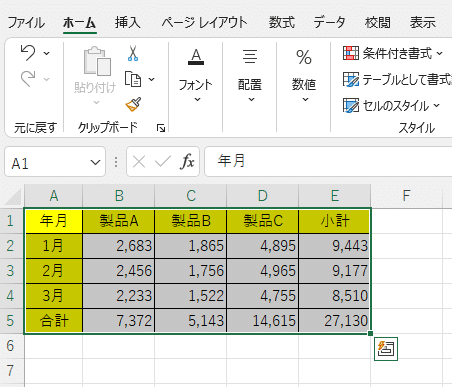452x387 pixels.
Task: Expand the 数値 group chevron
Action: coord(305,99)
